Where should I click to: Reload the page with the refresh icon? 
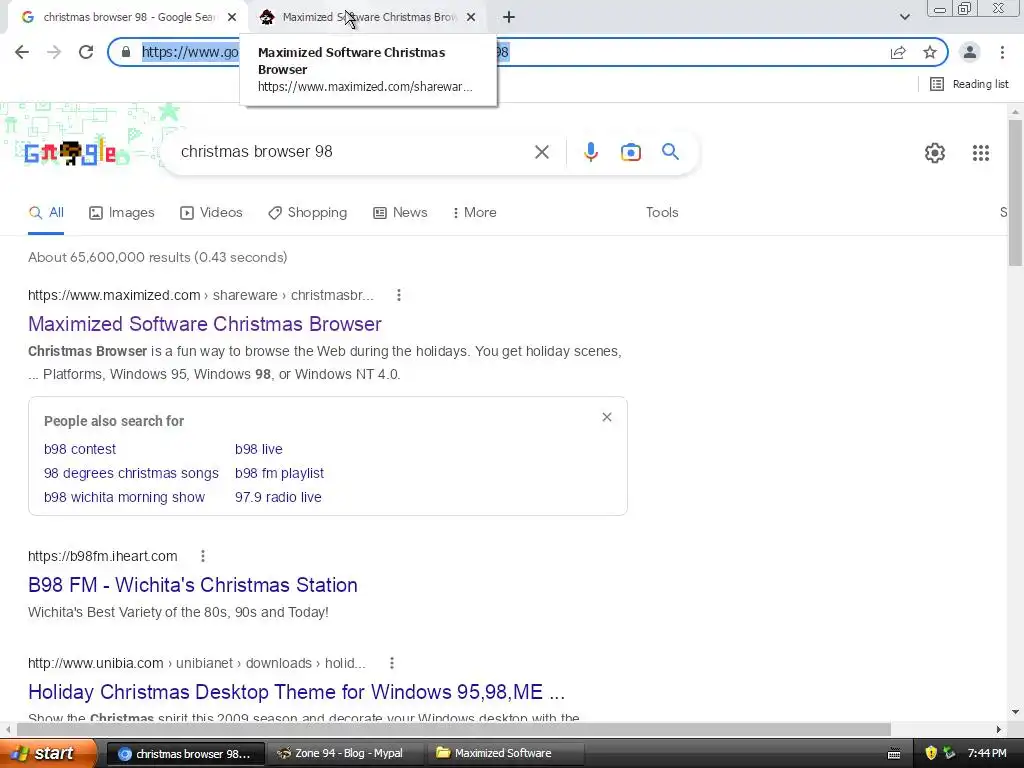pos(86,52)
